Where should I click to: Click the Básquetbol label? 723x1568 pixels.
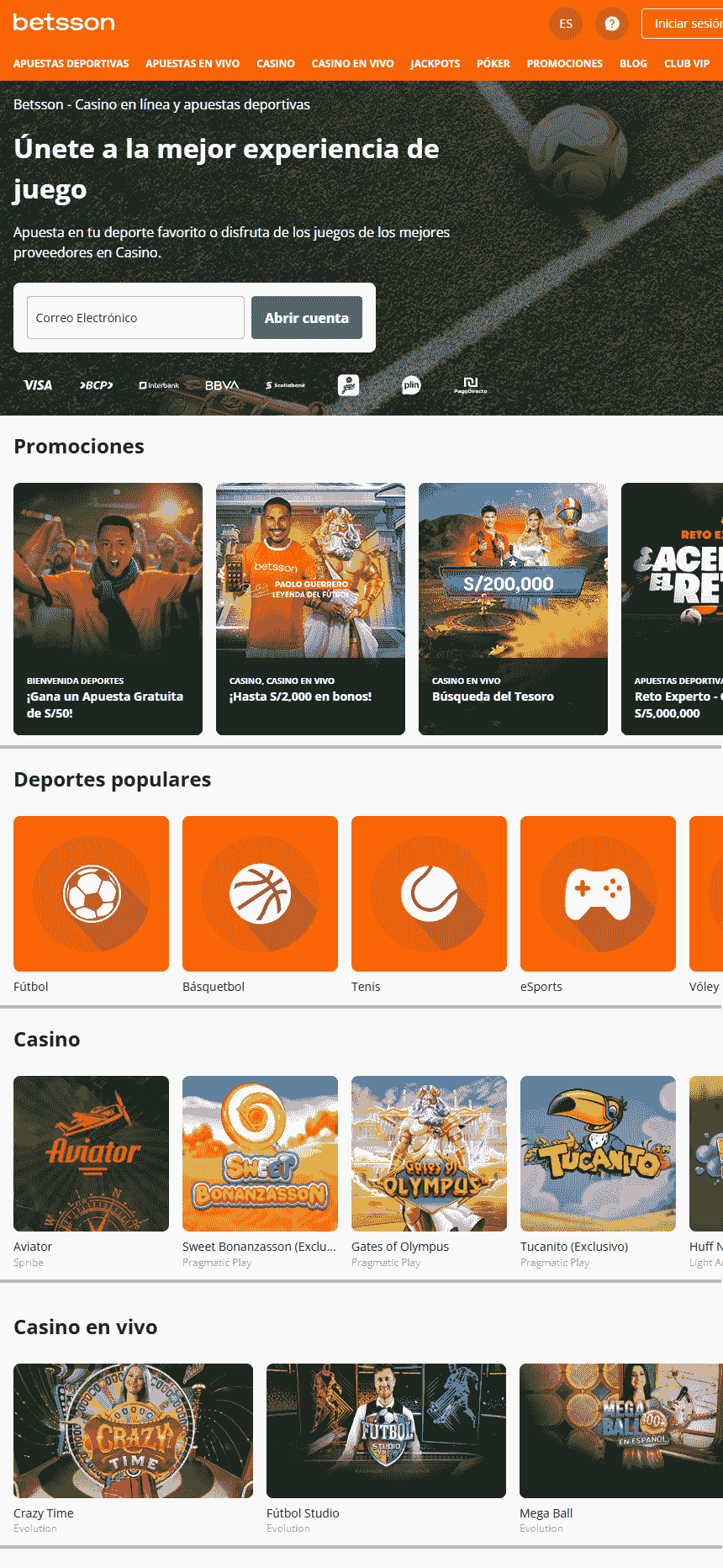[x=214, y=987]
